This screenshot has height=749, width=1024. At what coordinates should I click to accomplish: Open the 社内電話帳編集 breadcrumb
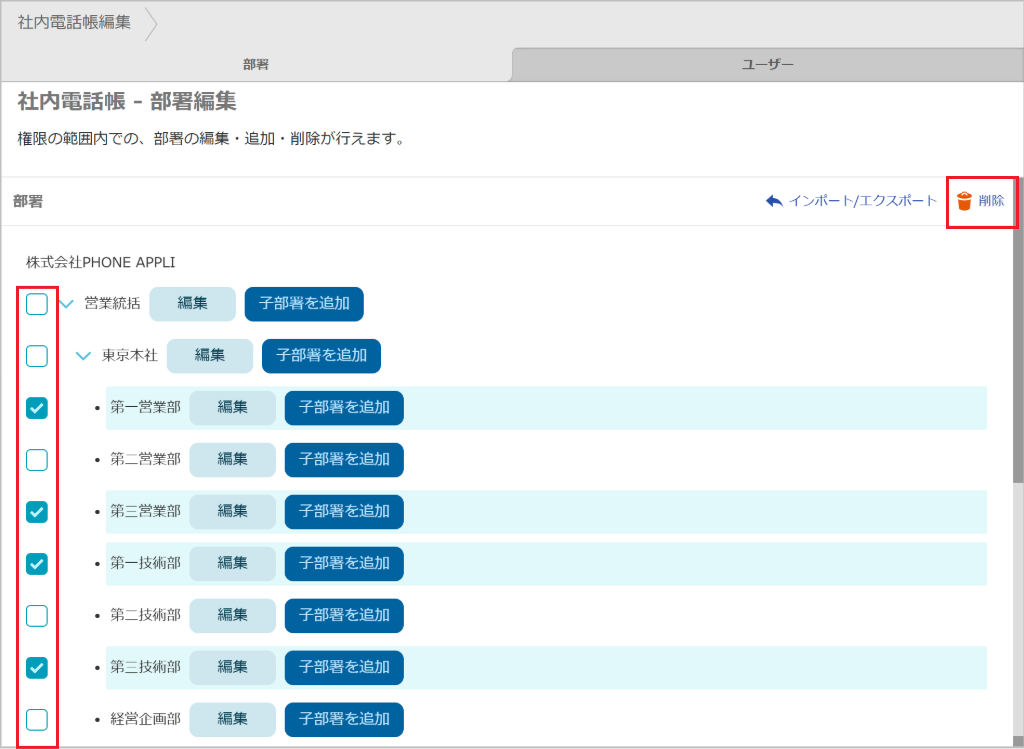point(74,22)
